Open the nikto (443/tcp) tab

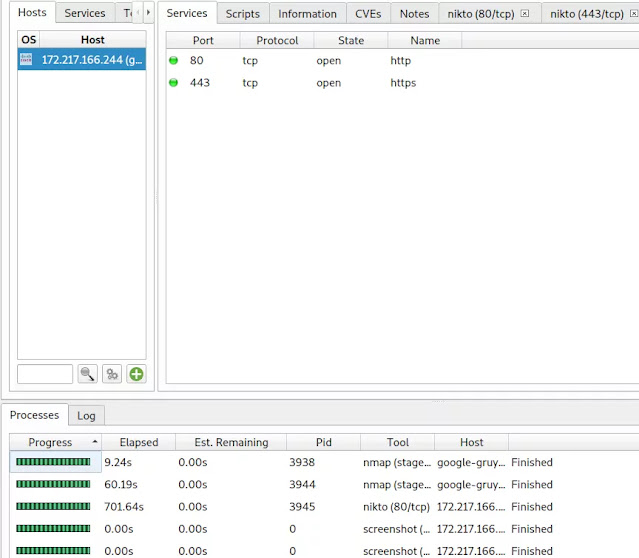tap(587, 14)
